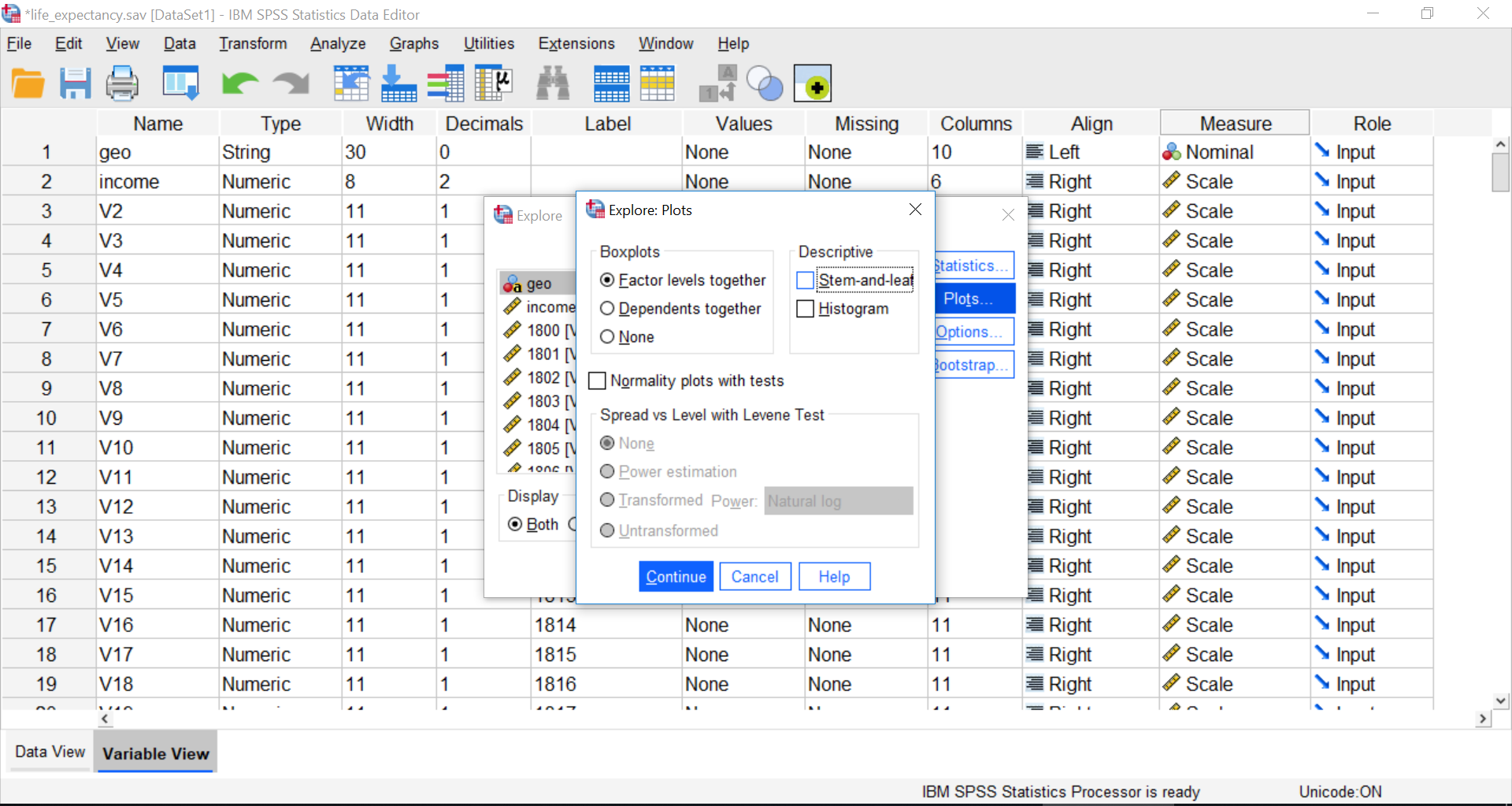Click Right align cell in V16 row
The image size is (1512, 806).
click(x=1091, y=625)
